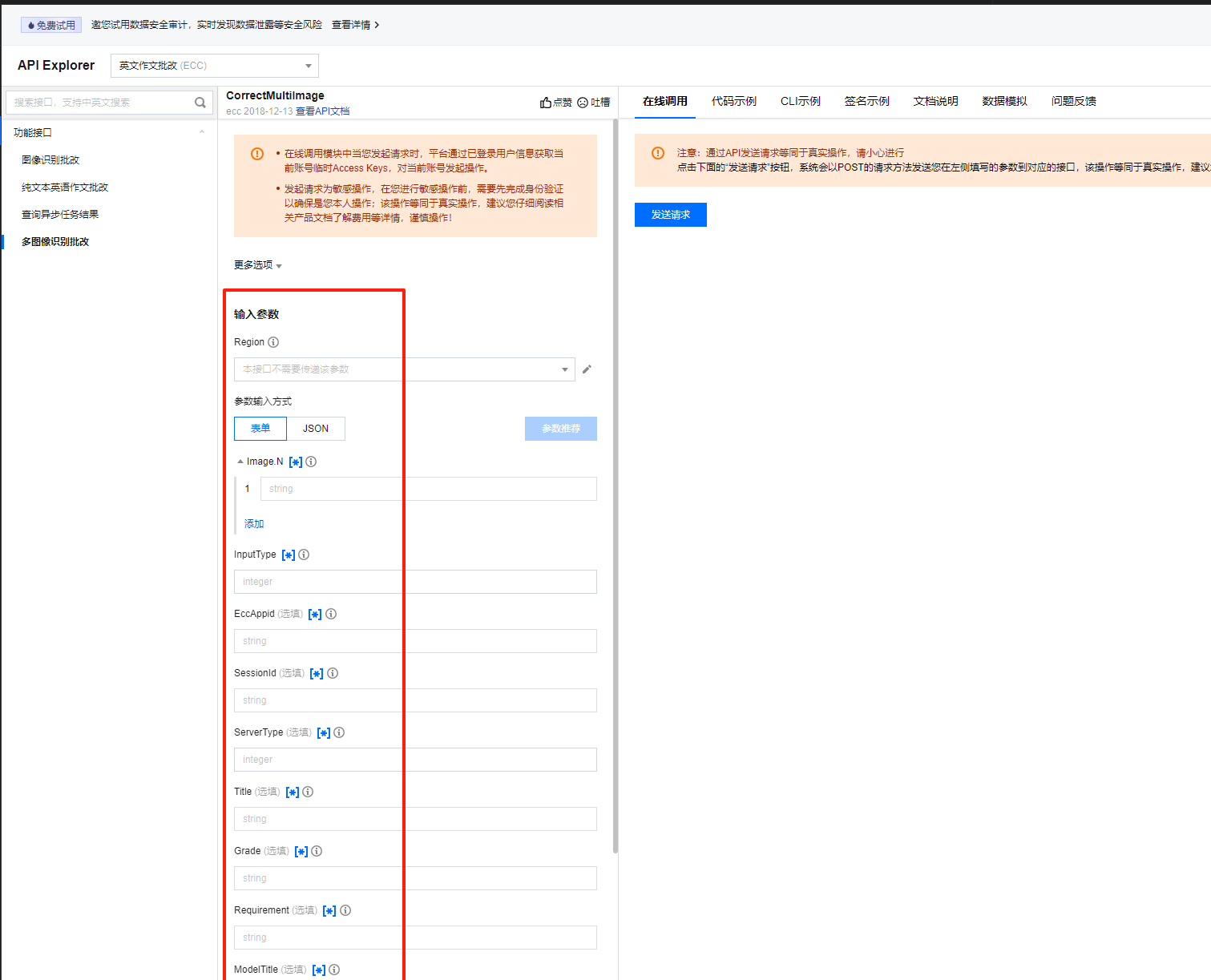Focus the Image.N string input
This screenshot has width=1211, height=980.
[x=429, y=489]
